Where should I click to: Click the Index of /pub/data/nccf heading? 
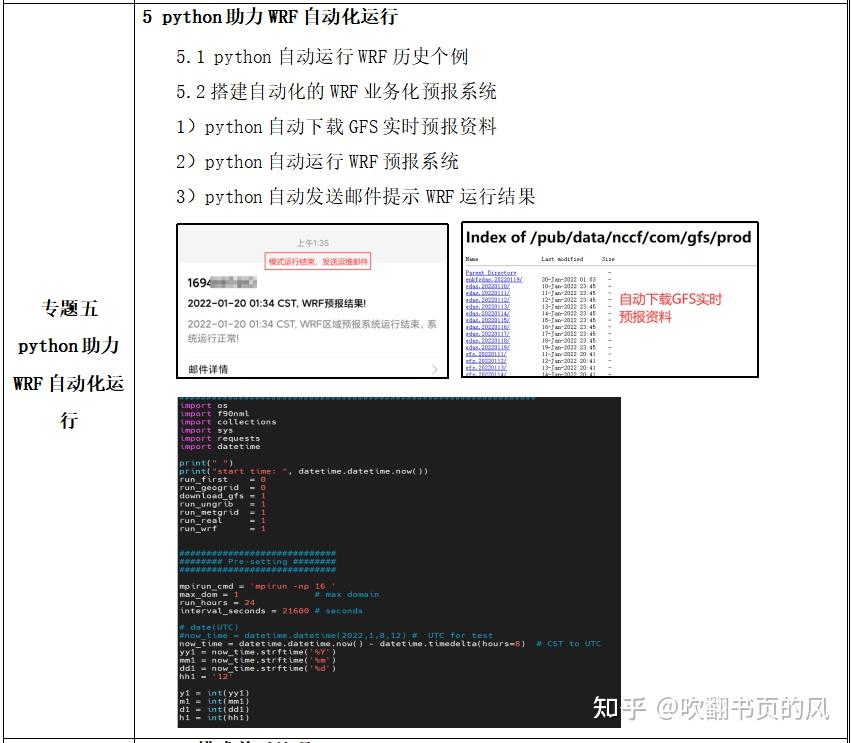tap(609, 237)
